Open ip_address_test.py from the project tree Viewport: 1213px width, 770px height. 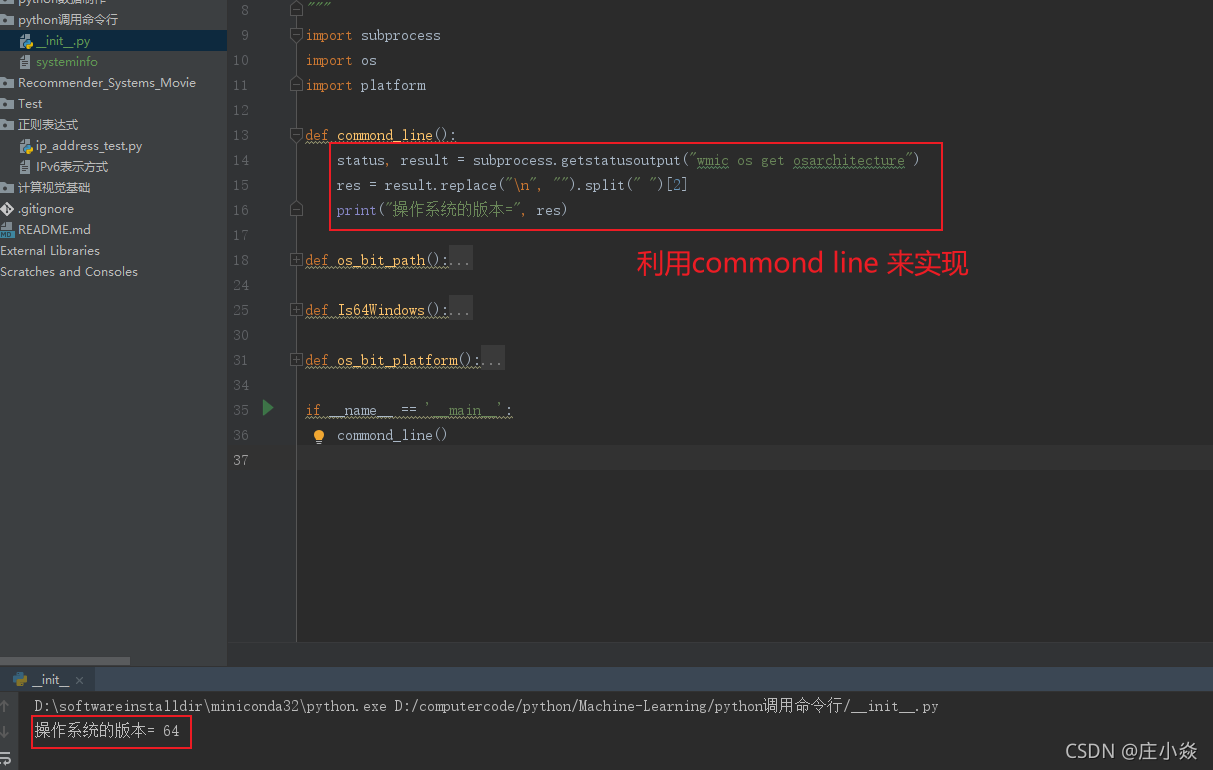click(x=89, y=146)
